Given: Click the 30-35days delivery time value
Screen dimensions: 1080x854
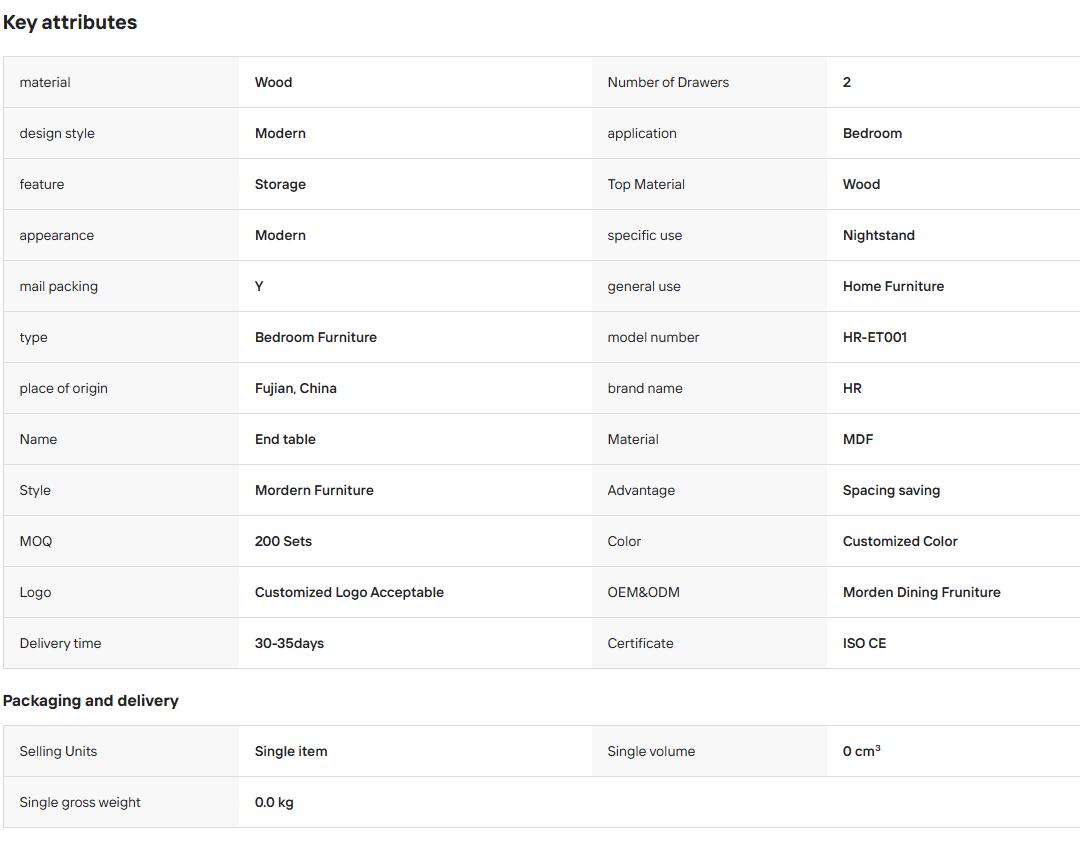Looking at the screenshot, I should point(289,643).
